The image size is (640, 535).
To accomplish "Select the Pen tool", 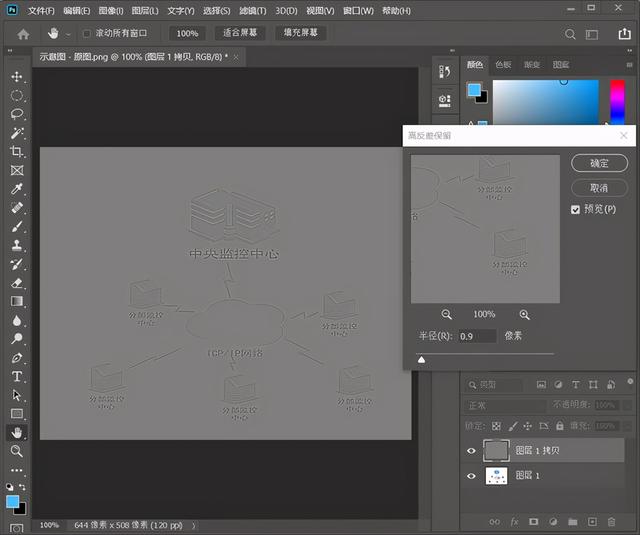I will (x=17, y=357).
